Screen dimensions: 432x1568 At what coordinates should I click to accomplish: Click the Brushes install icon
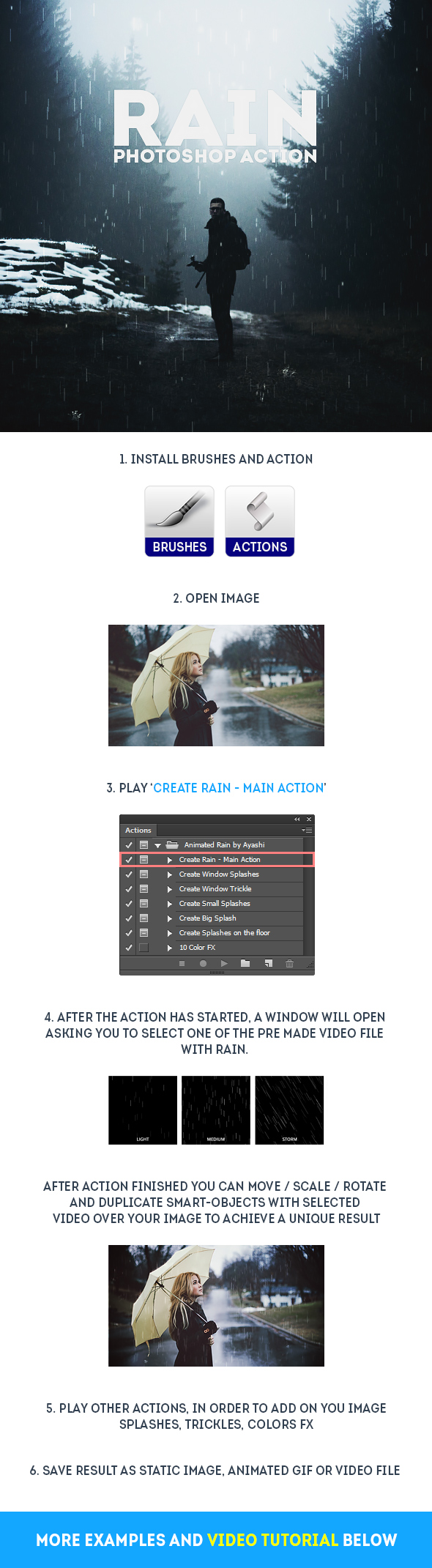[179, 521]
